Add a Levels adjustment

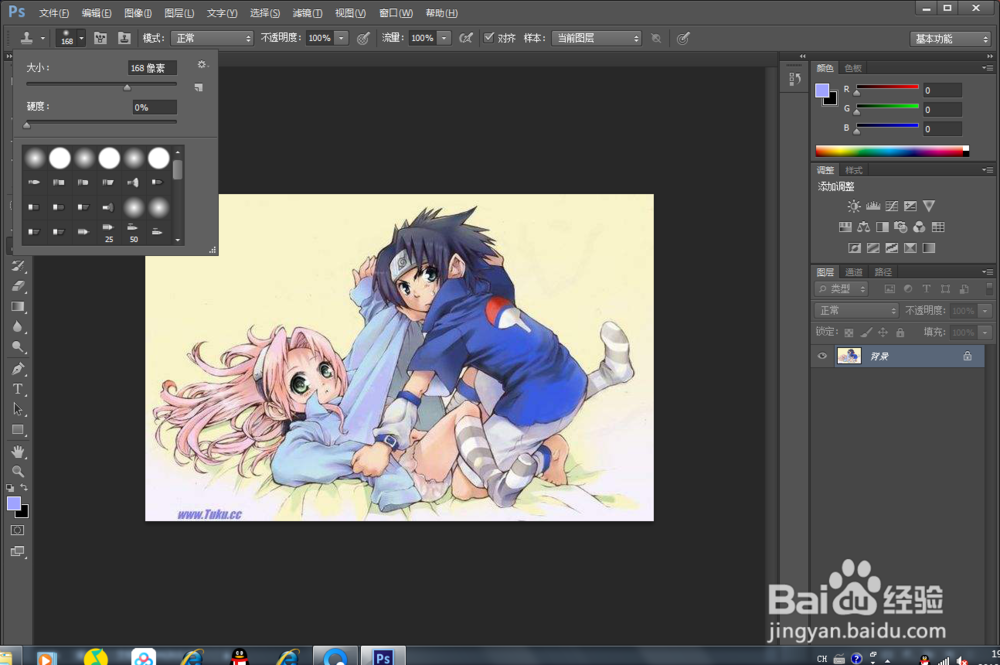872,206
